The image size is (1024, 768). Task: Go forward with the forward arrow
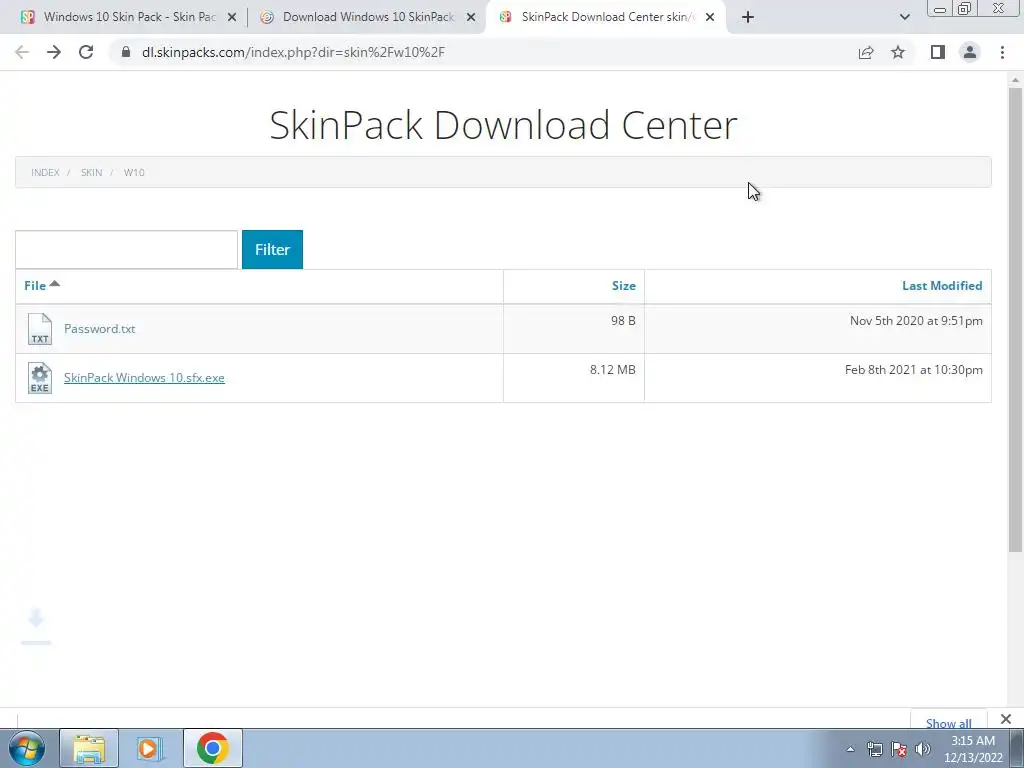click(54, 52)
